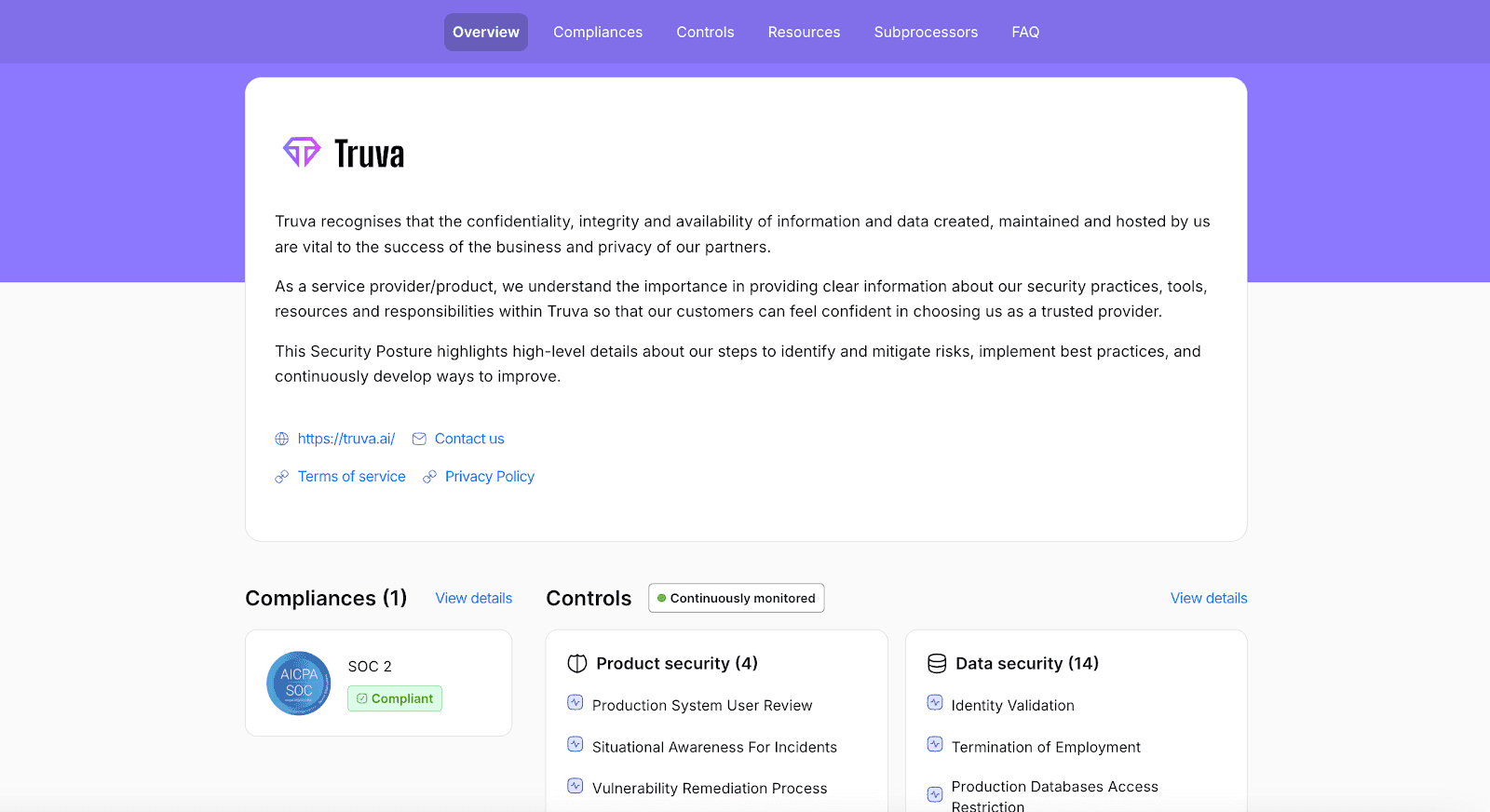Click the Product security (4) heading

pyautogui.click(x=677, y=663)
